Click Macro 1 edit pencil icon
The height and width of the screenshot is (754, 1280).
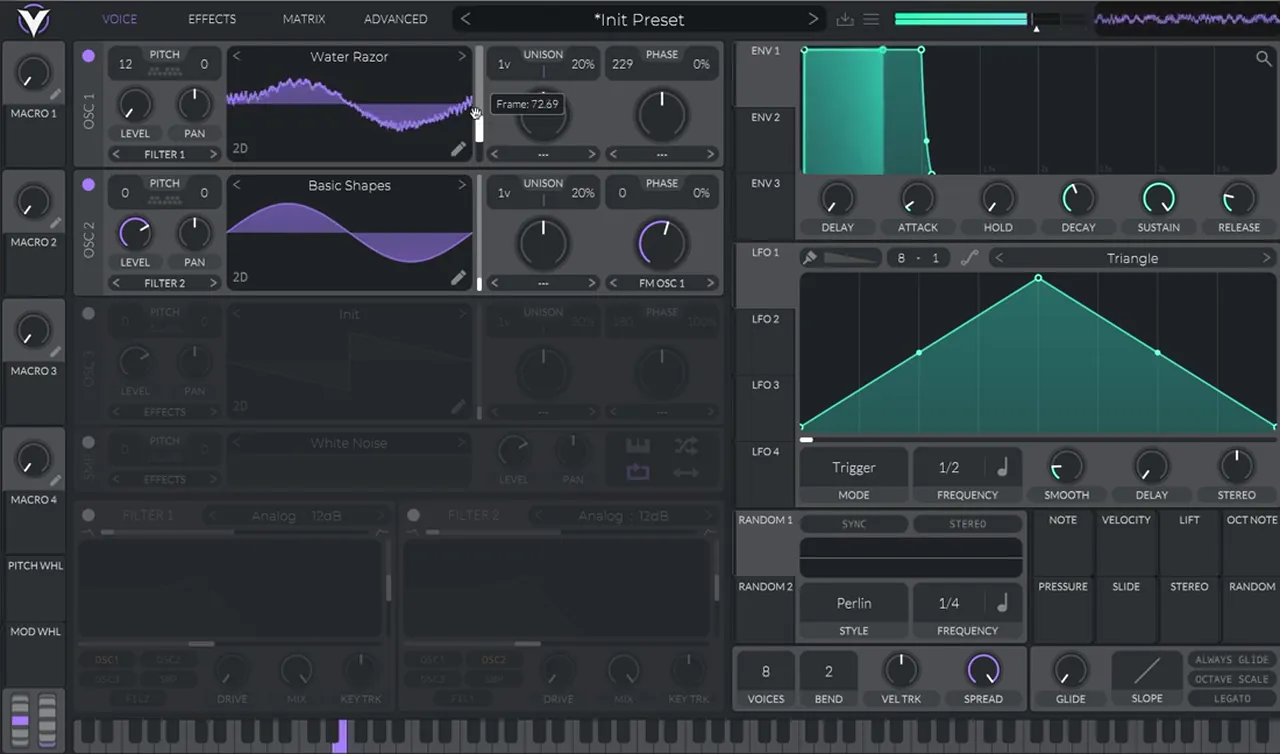[x=56, y=95]
